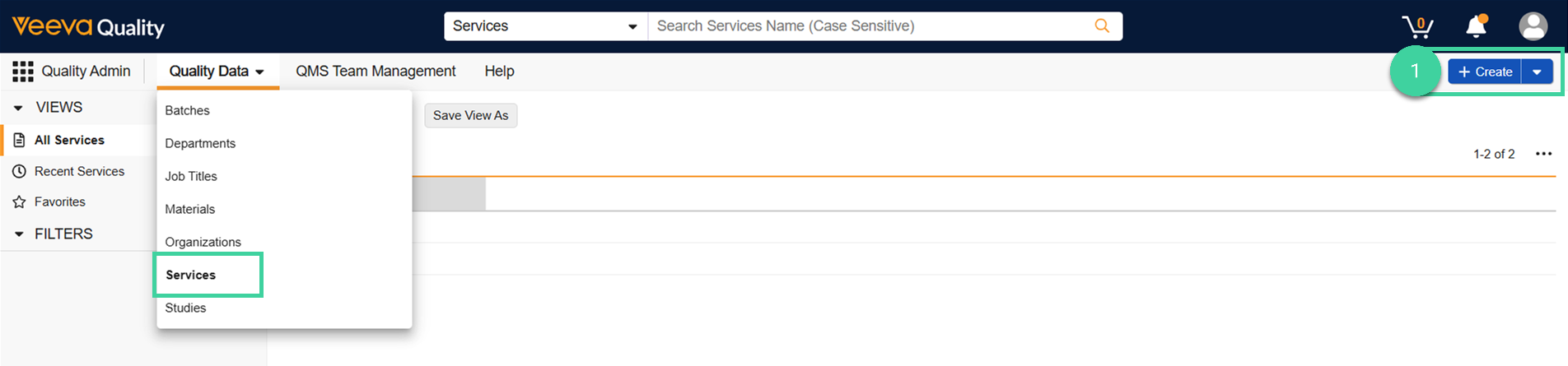Choose Services from the Quality Data menu
This screenshot has width=1568, height=366.
(191, 275)
